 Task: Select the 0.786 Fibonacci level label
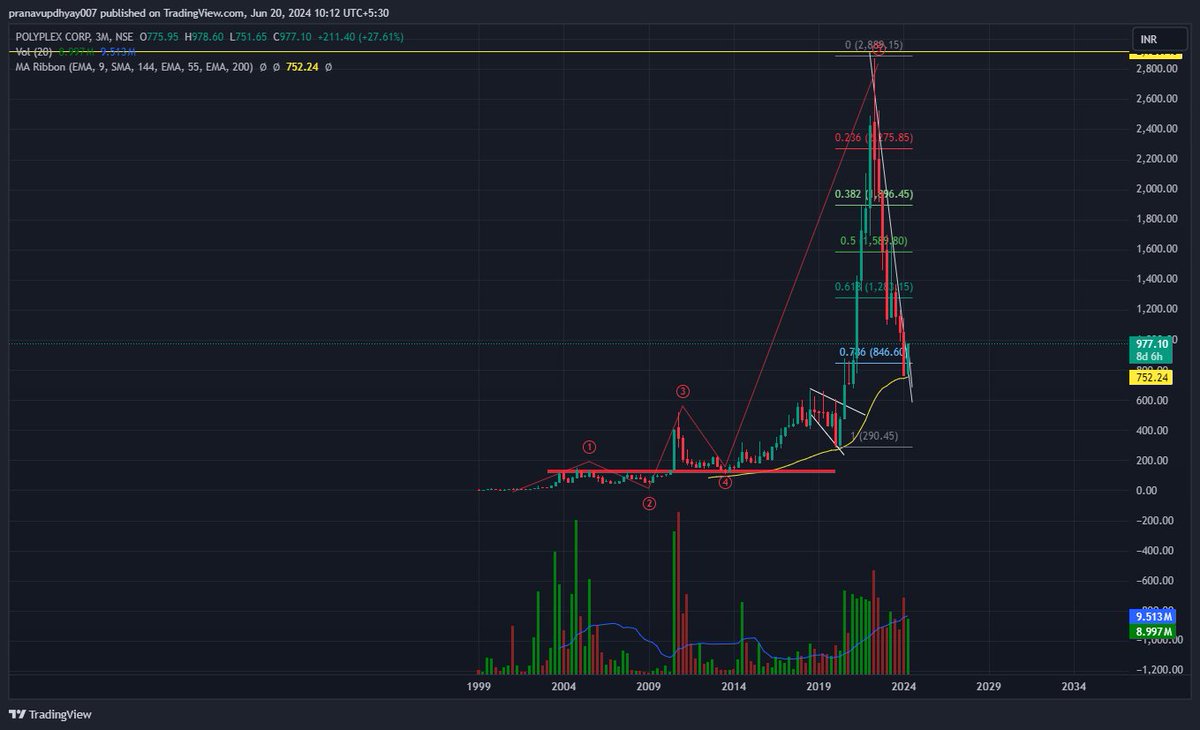tap(872, 352)
